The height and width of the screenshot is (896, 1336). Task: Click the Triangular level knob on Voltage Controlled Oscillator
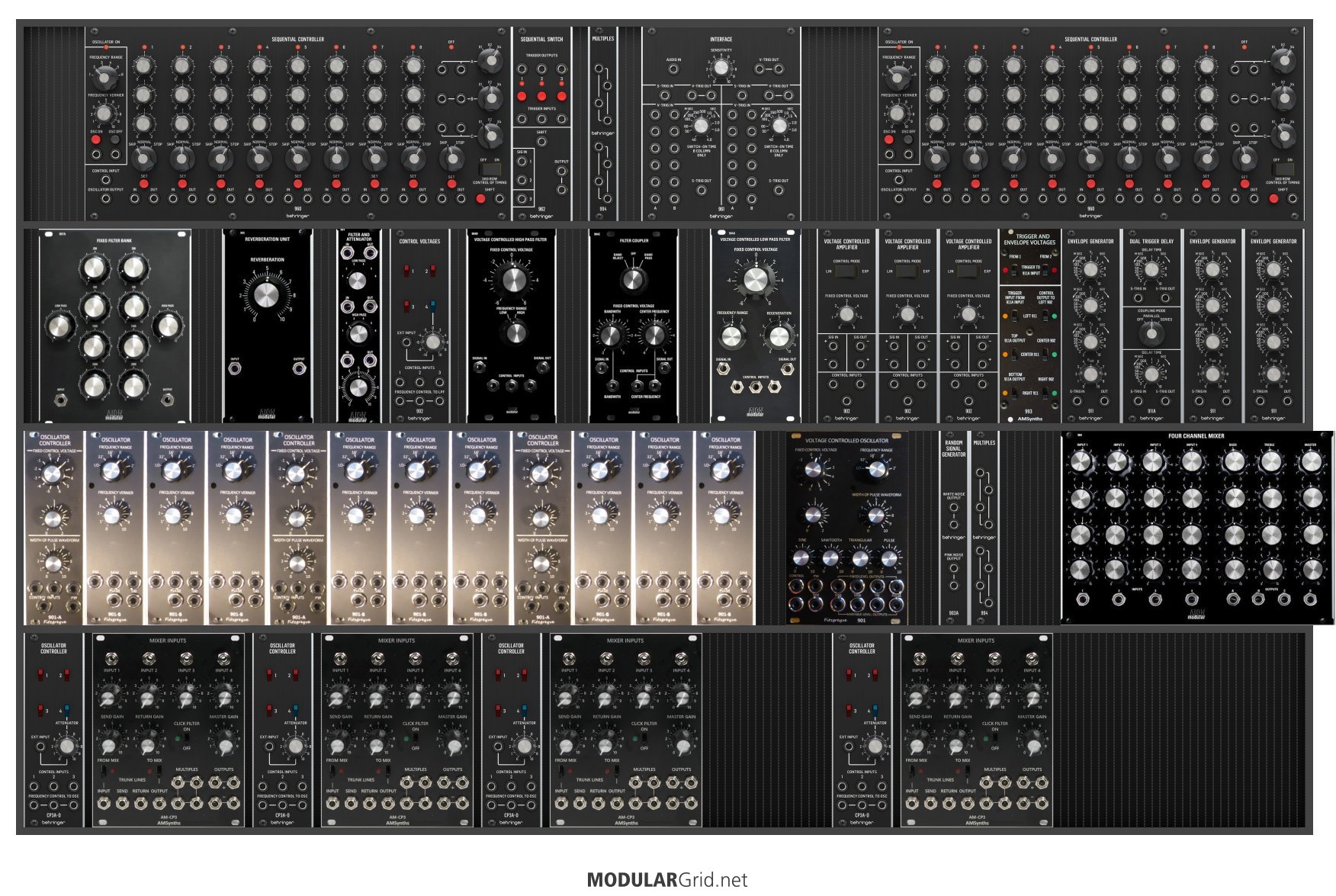(x=860, y=558)
